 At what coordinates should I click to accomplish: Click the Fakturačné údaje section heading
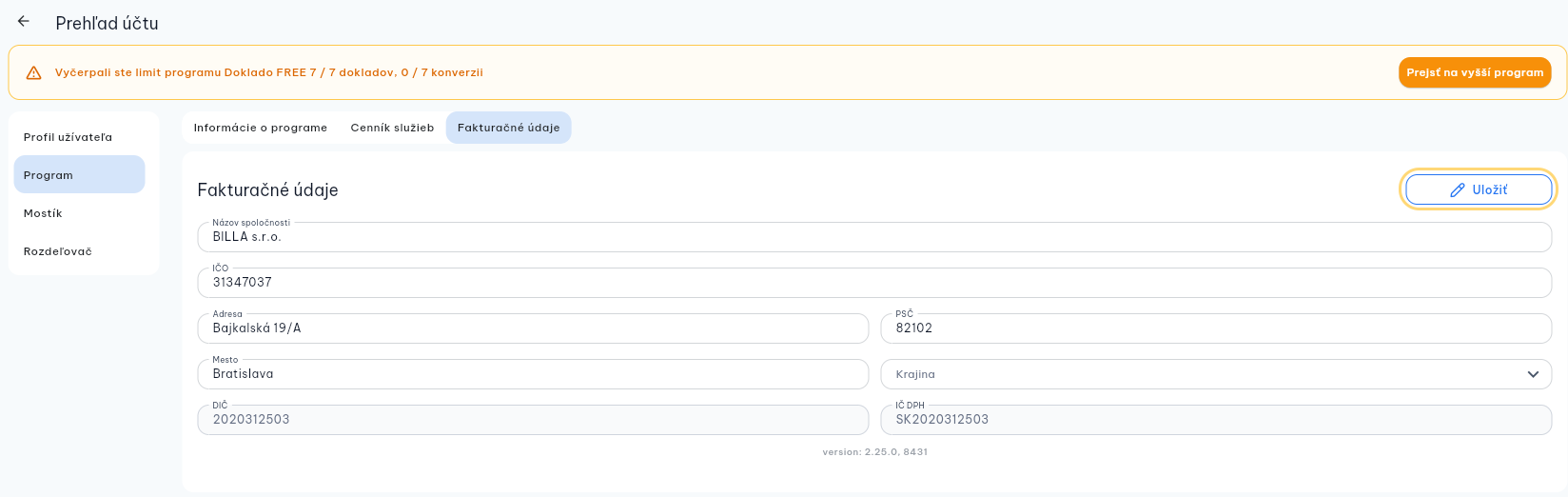[267, 189]
